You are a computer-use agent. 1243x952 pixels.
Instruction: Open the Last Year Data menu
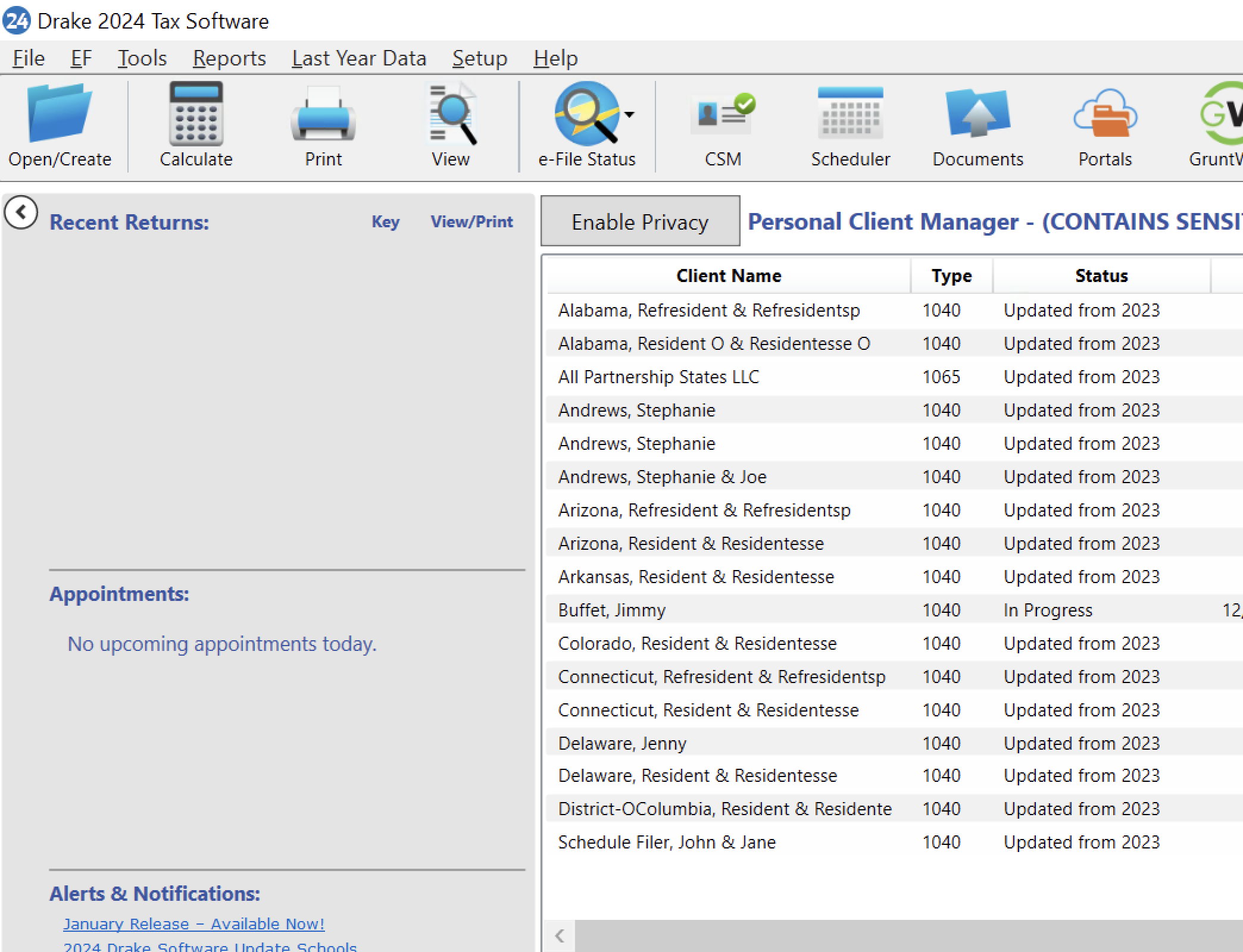(359, 58)
